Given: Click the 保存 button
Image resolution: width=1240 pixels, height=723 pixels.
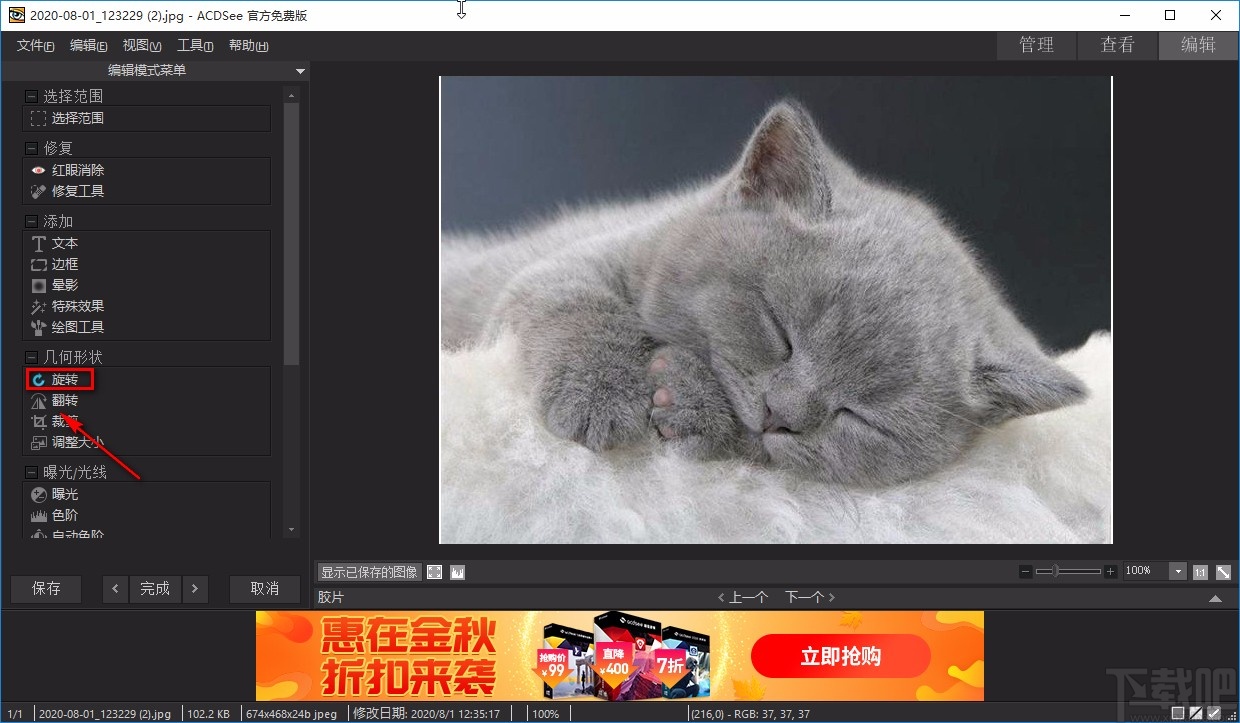Looking at the screenshot, I should click(46, 589).
